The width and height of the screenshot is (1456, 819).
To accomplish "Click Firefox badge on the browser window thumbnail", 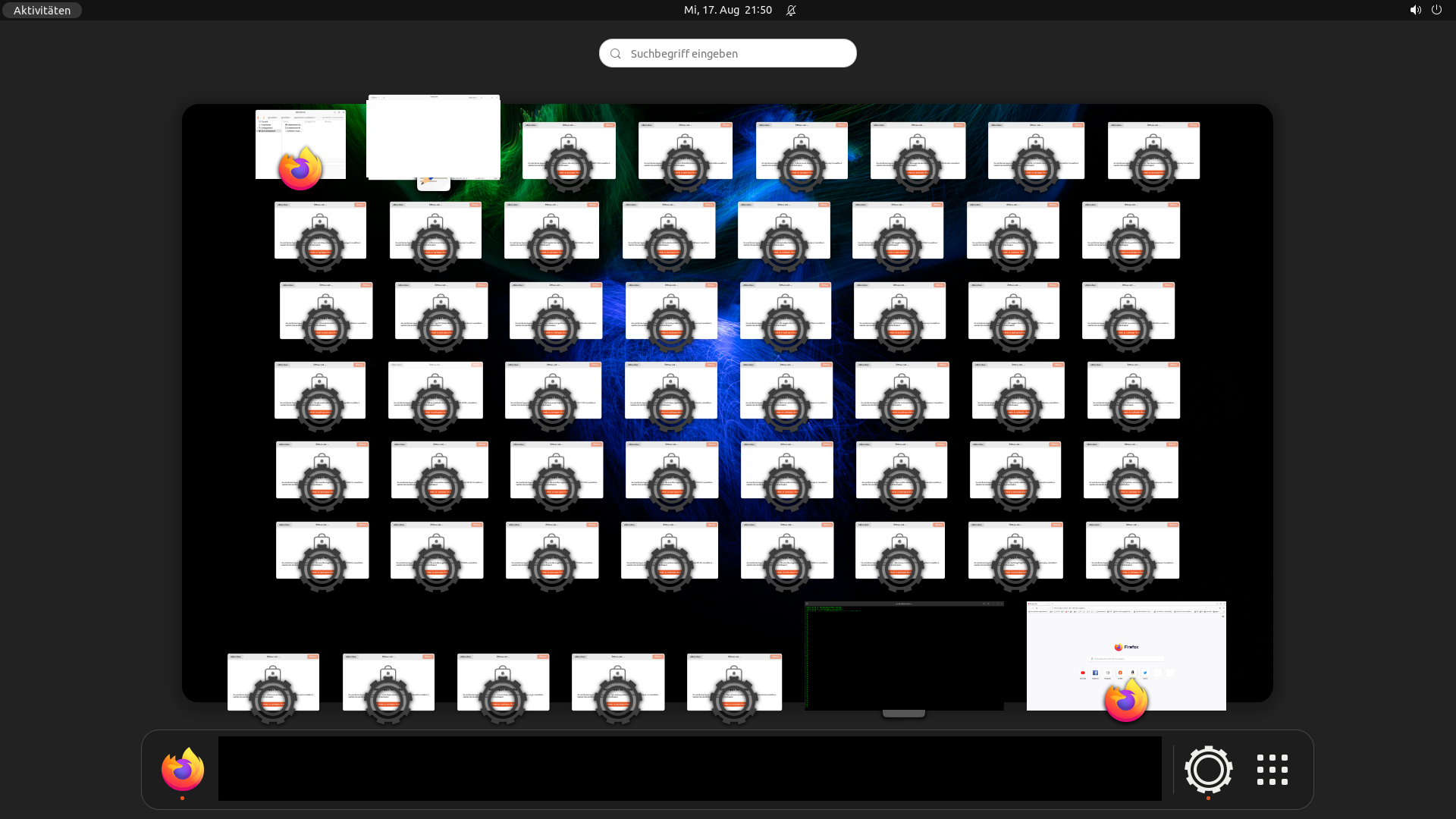I will pyautogui.click(x=1125, y=701).
